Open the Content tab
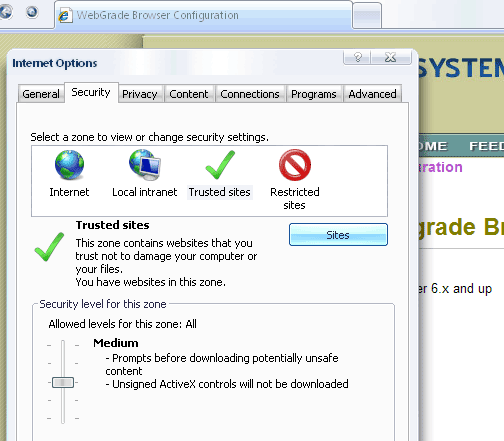 tap(189, 94)
